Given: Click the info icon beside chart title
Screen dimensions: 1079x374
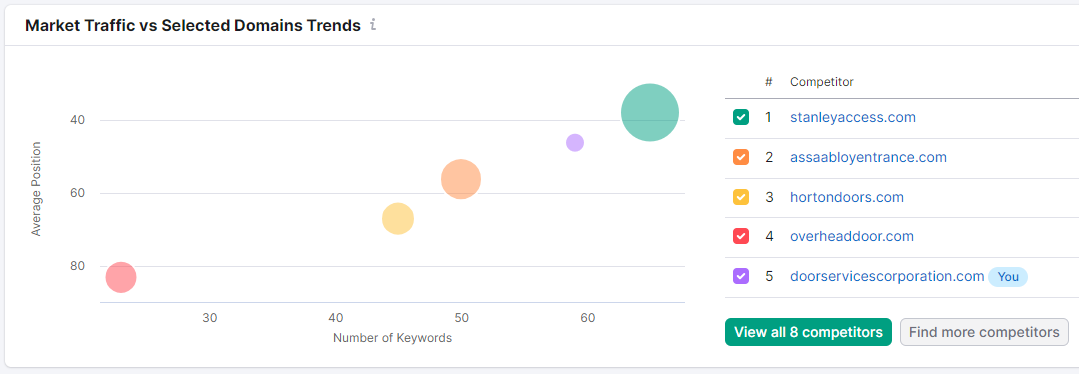Looking at the screenshot, I should coord(373,25).
